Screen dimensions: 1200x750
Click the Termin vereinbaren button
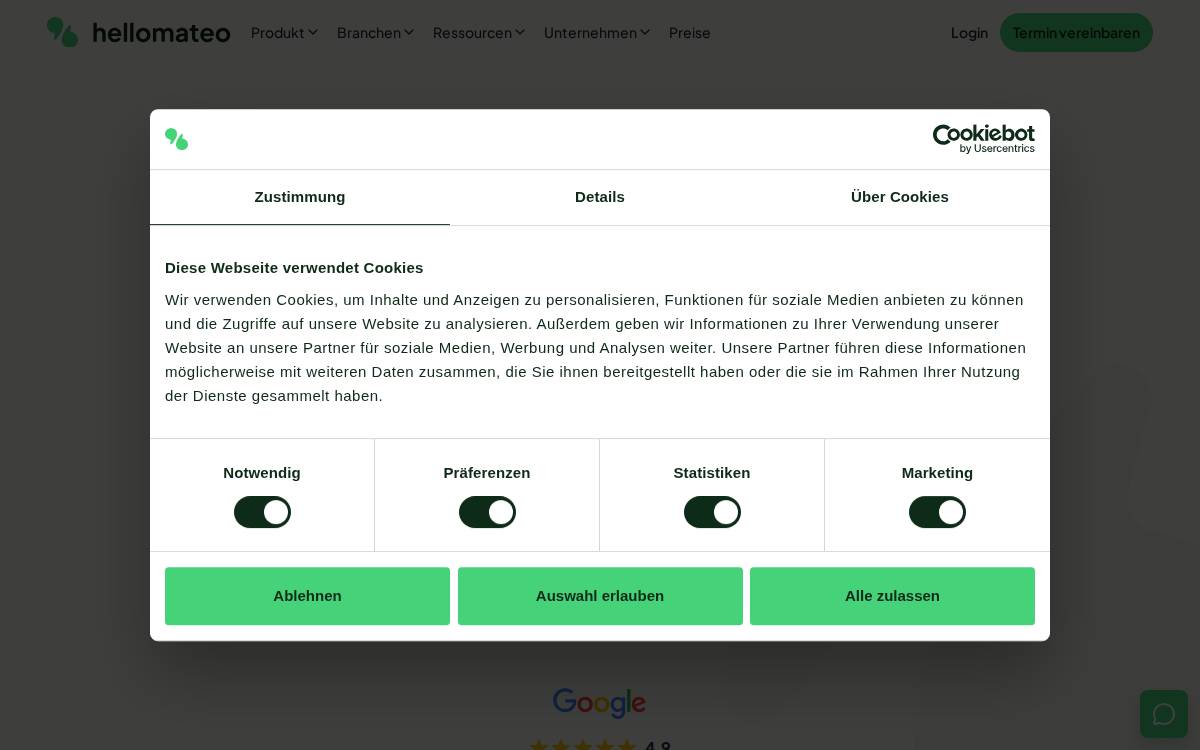point(1076,33)
